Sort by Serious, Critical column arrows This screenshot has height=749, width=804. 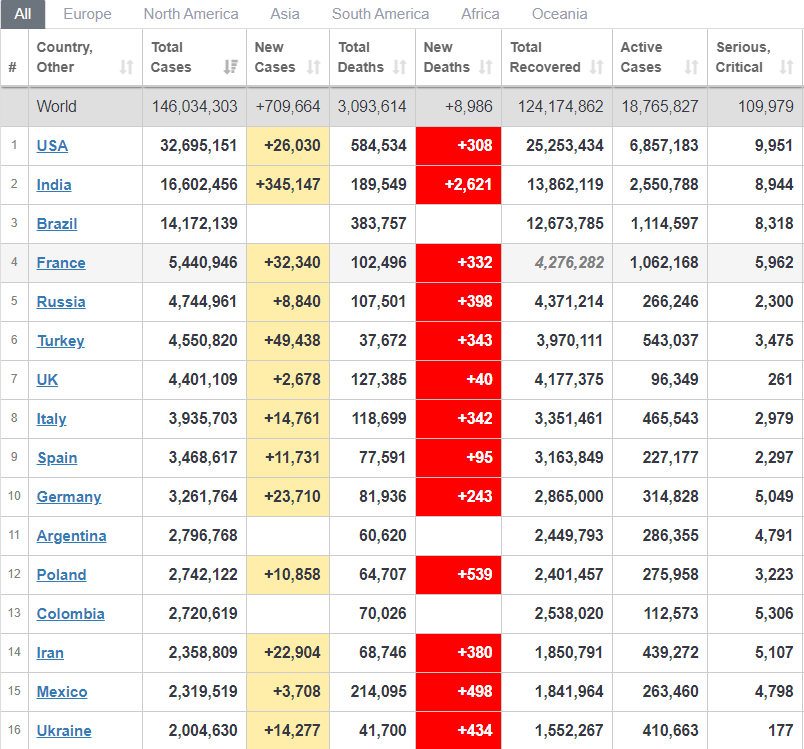click(787, 67)
